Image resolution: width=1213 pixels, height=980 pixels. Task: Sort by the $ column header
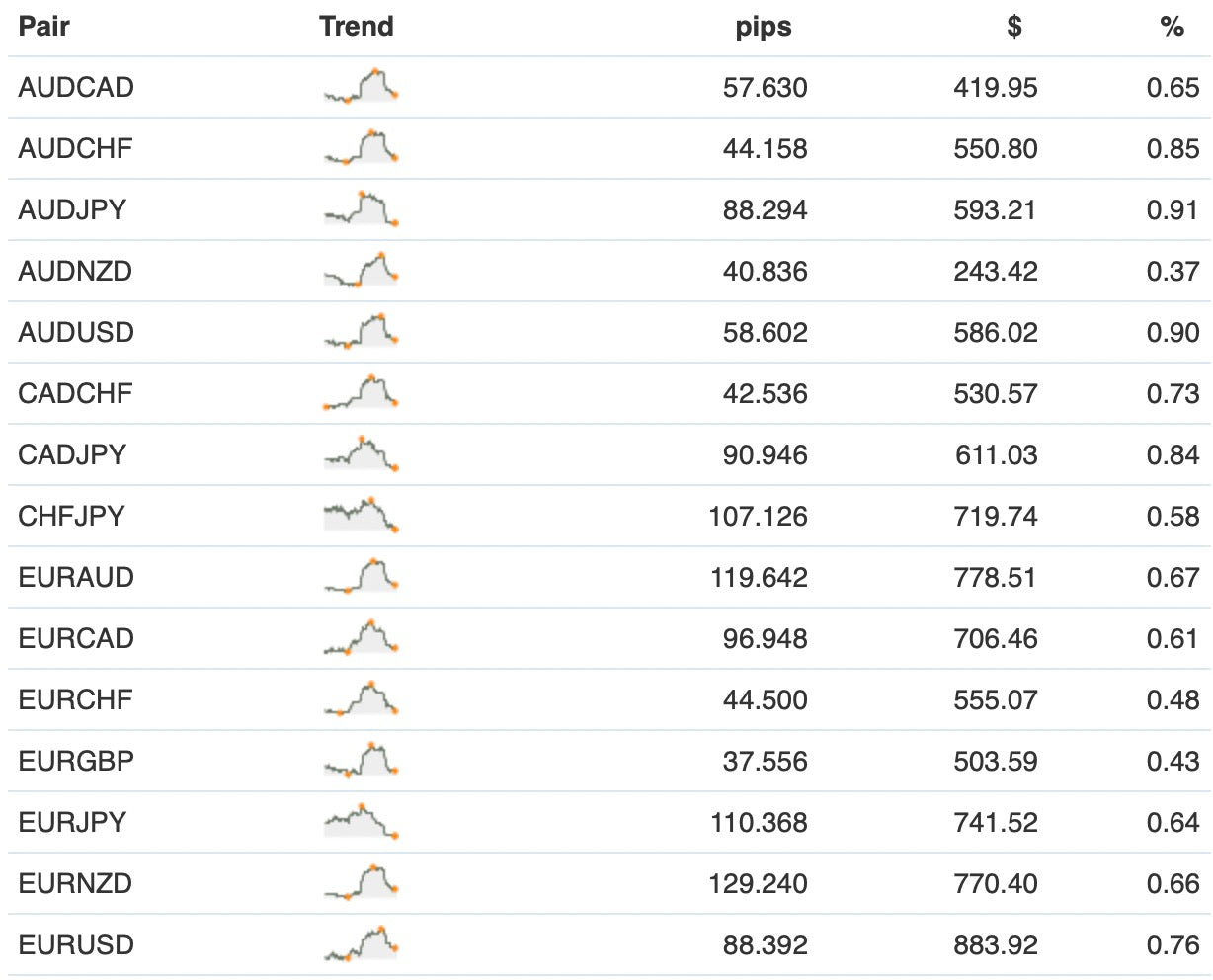(x=1014, y=27)
